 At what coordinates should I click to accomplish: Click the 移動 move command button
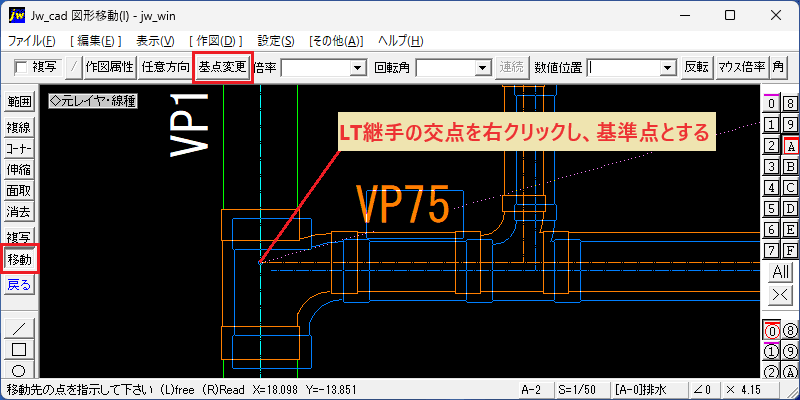point(19,260)
